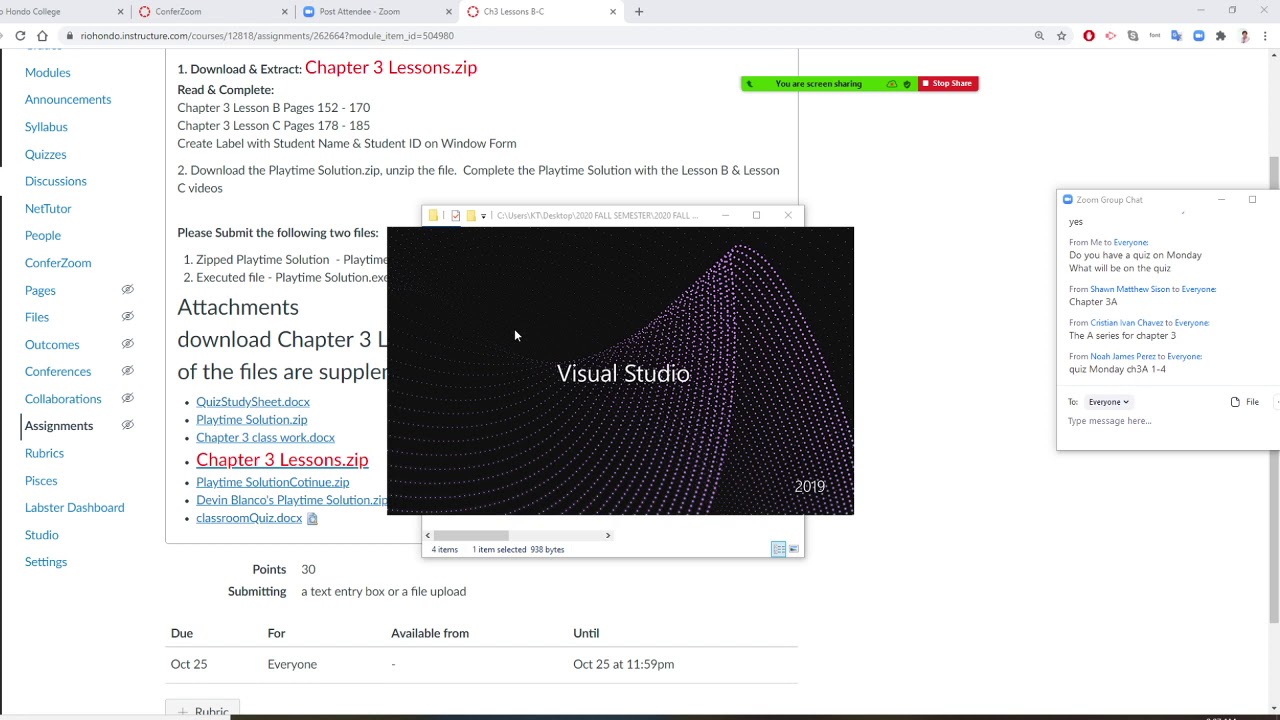Click the shield icon in Zoom sharing bar

907,84
